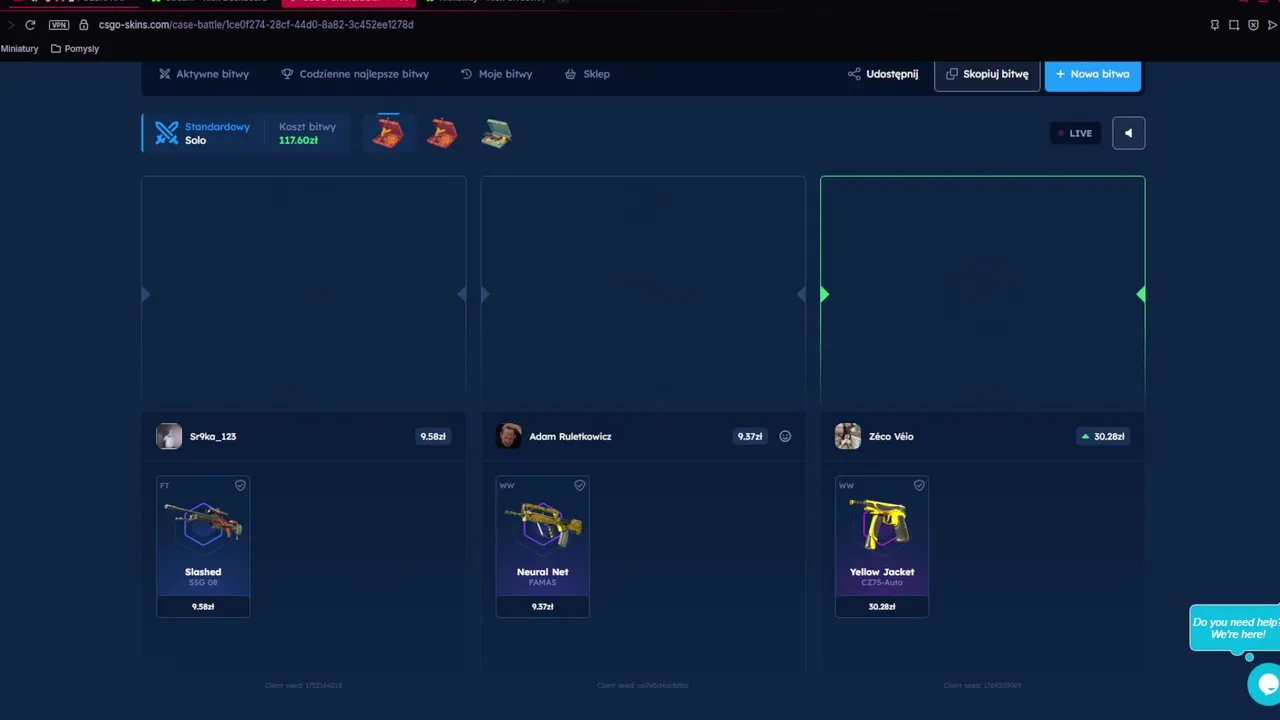Open the Sklep tab

tap(587, 74)
